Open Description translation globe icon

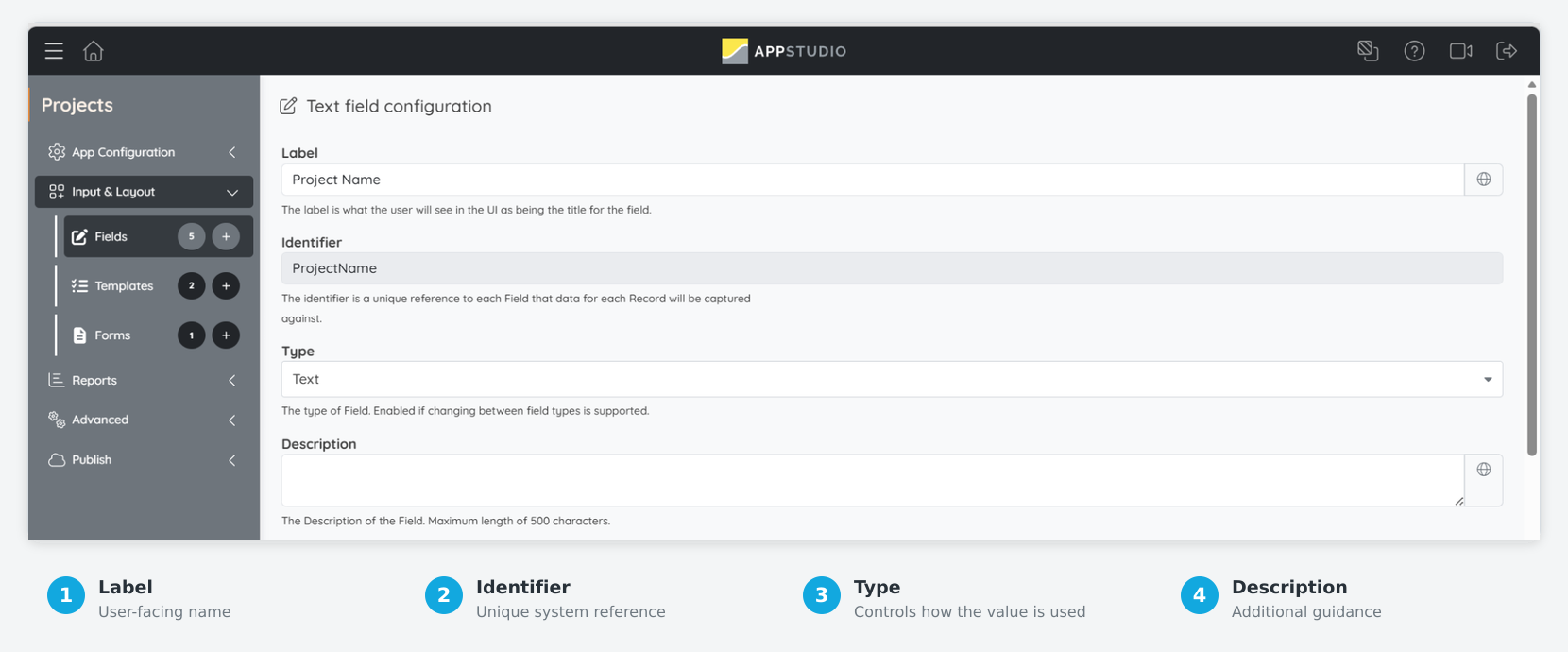[1484, 470]
